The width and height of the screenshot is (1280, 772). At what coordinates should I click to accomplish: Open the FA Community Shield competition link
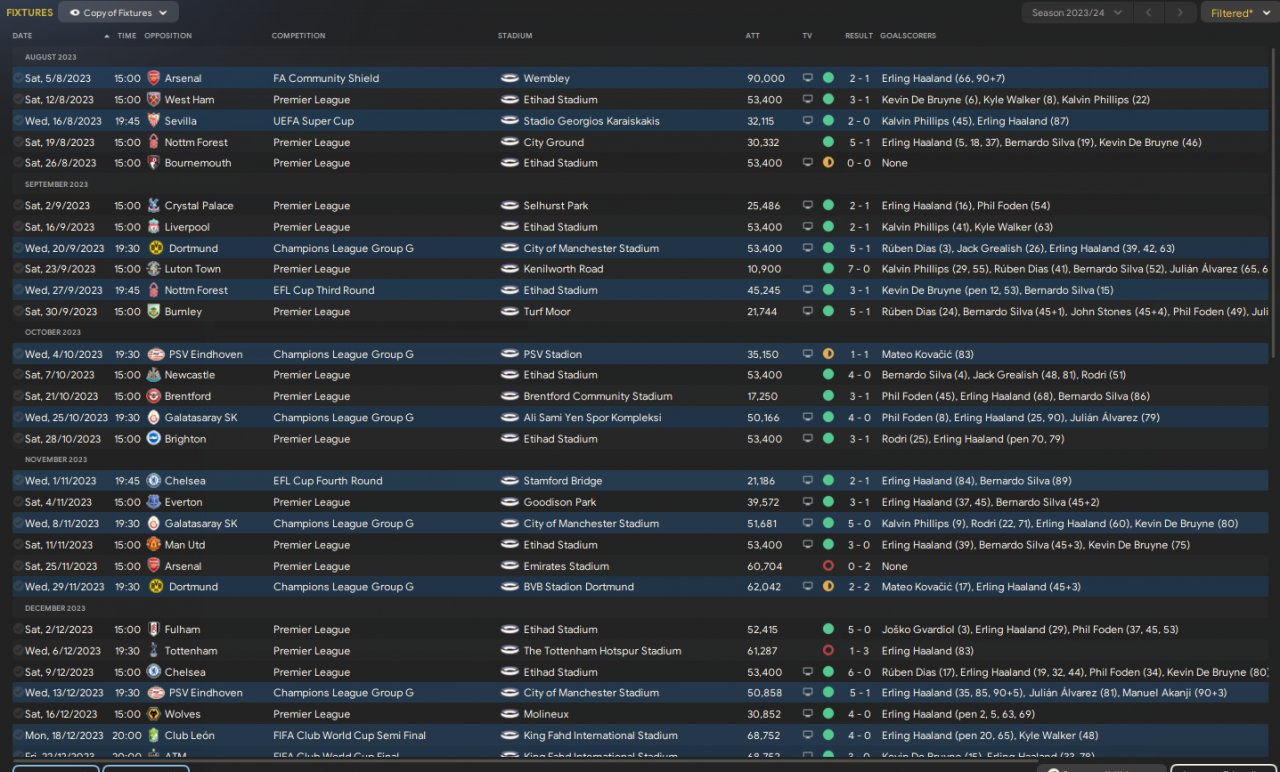point(327,78)
